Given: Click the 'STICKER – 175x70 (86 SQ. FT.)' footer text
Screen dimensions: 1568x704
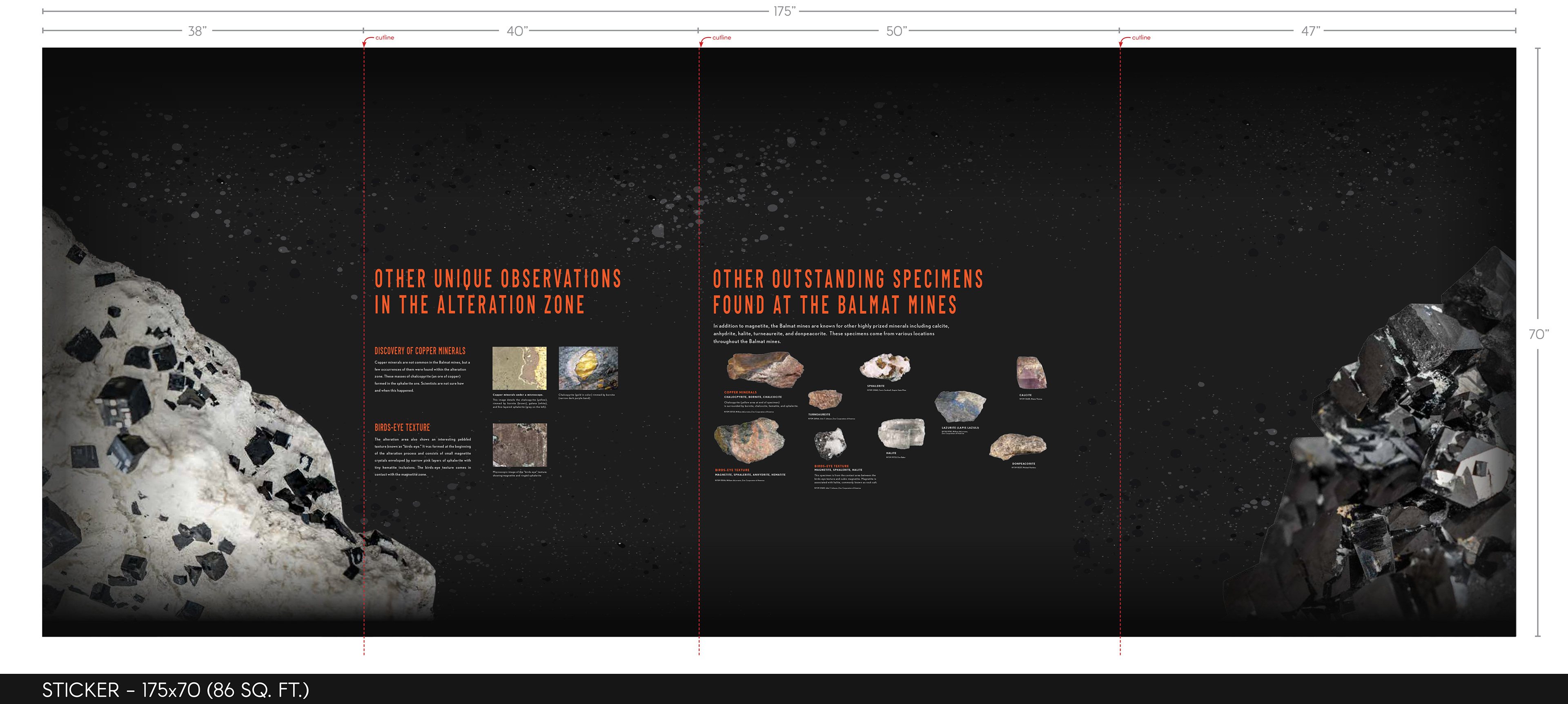Looking at the screenshot, I should coord(175,690).
